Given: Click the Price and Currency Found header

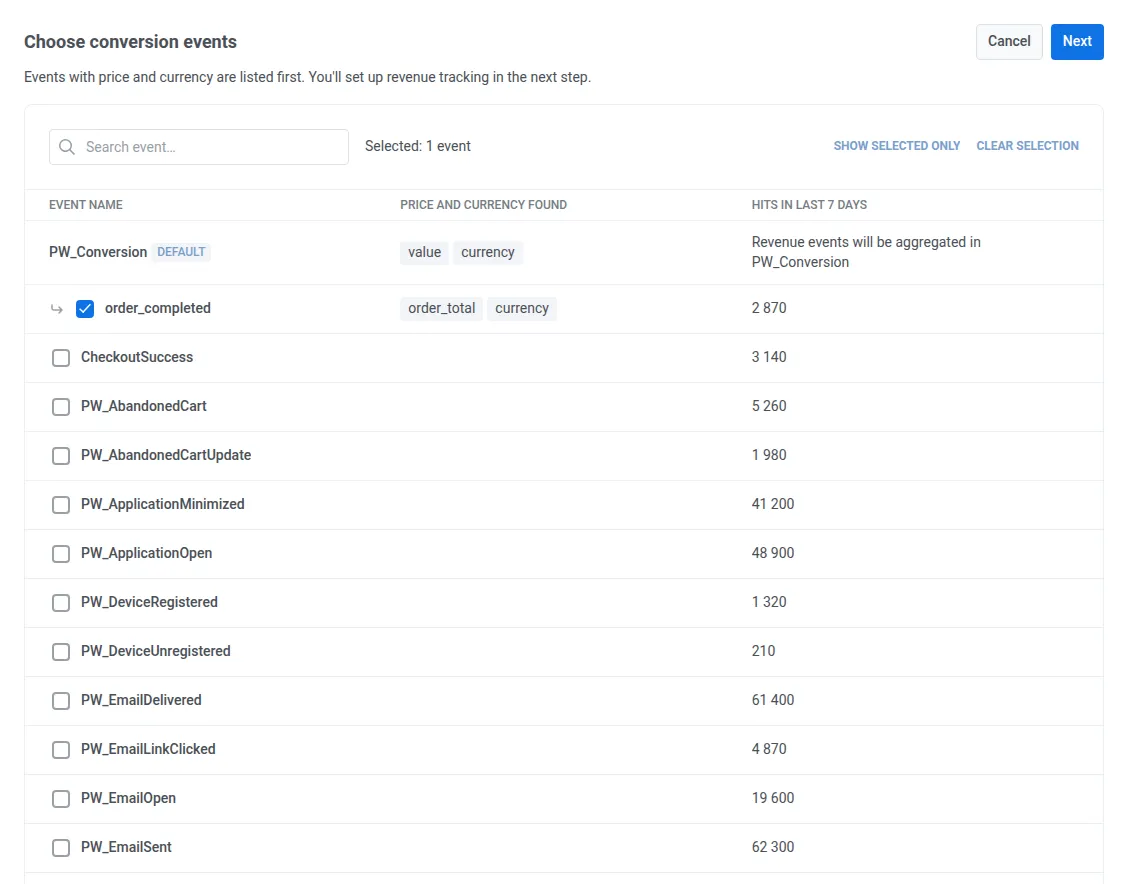Looking at the screenshot, I should 483,205.
